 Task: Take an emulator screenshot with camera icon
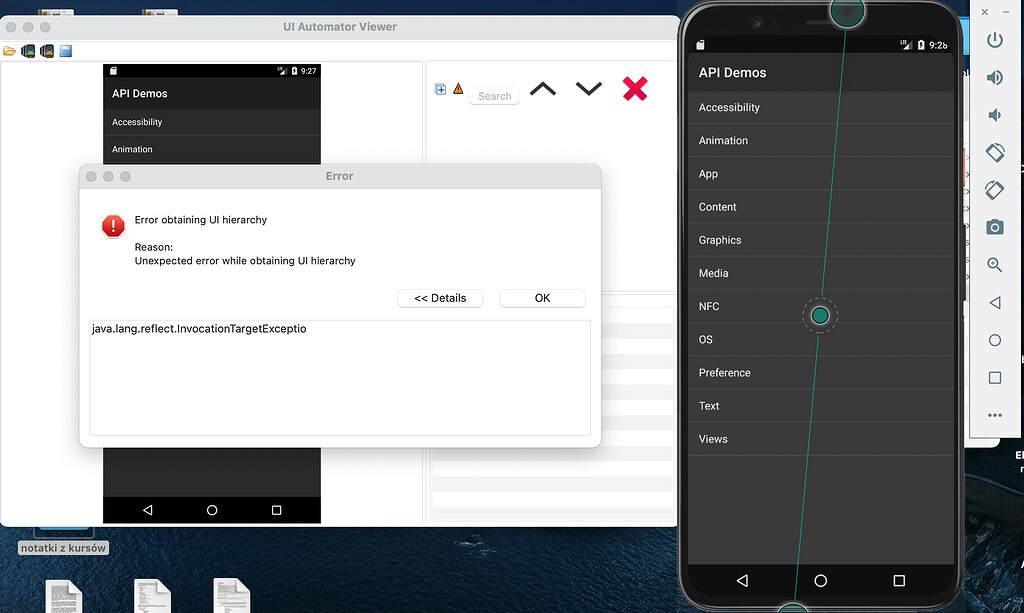click(x=994, y=227)
